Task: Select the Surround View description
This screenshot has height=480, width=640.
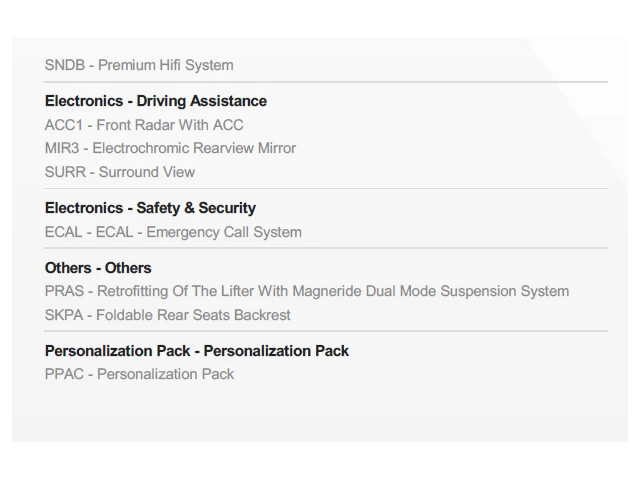Action: pos(146,172)
